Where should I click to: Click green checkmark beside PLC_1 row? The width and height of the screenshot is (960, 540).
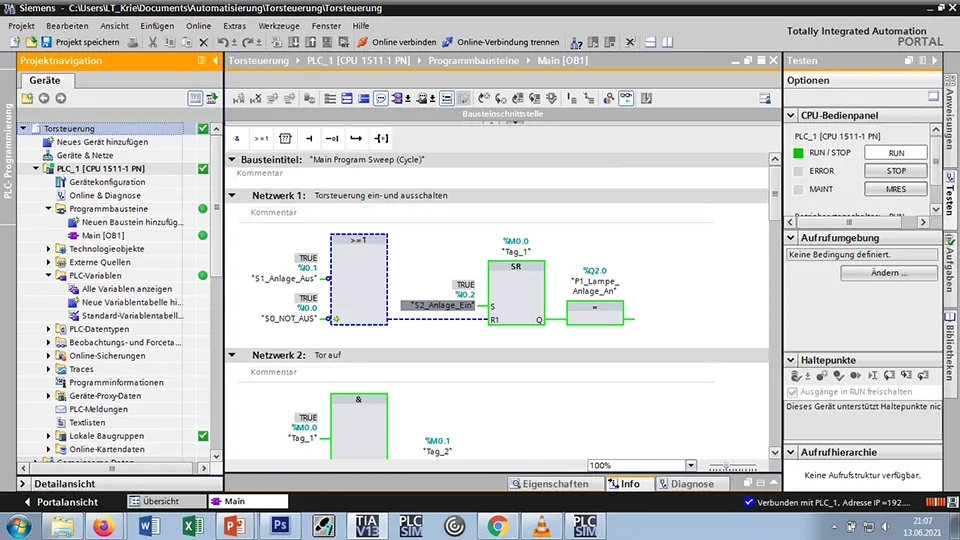[203, 168]
